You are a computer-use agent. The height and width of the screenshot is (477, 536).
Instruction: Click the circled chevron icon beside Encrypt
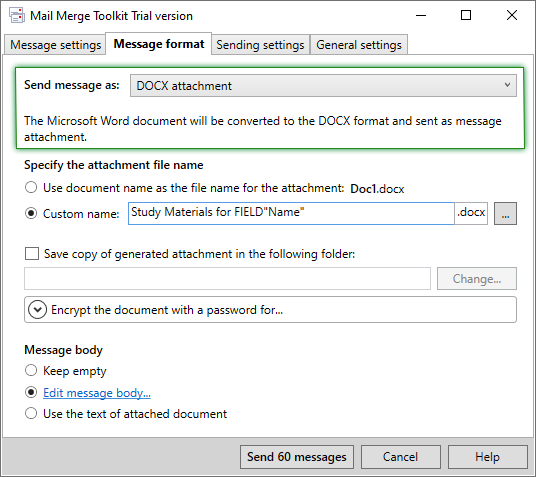tap(37, 309)
